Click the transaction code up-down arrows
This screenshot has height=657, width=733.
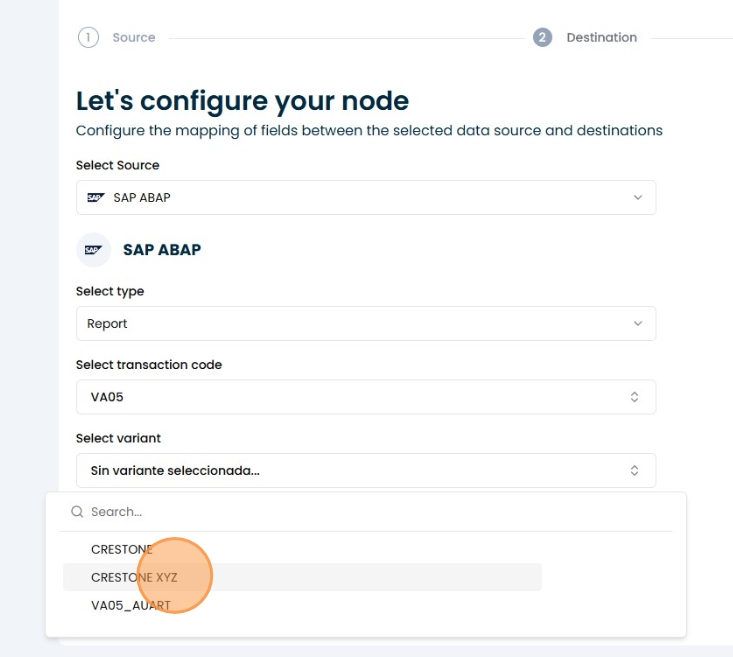click(634, 397)
